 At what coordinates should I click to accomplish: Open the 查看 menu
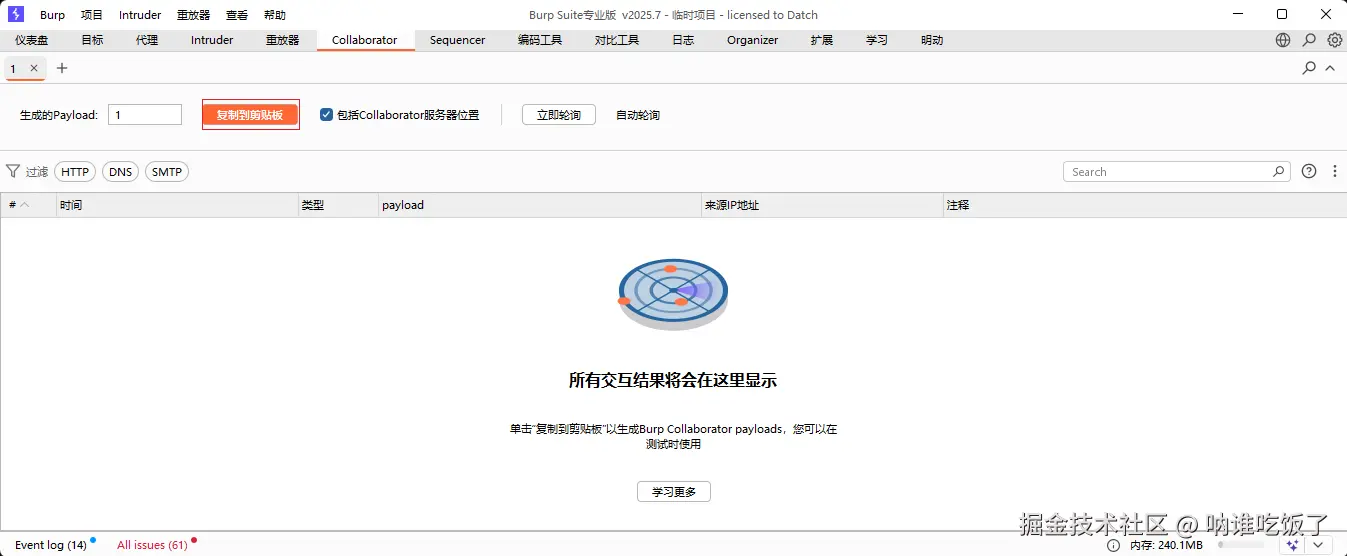237,15
